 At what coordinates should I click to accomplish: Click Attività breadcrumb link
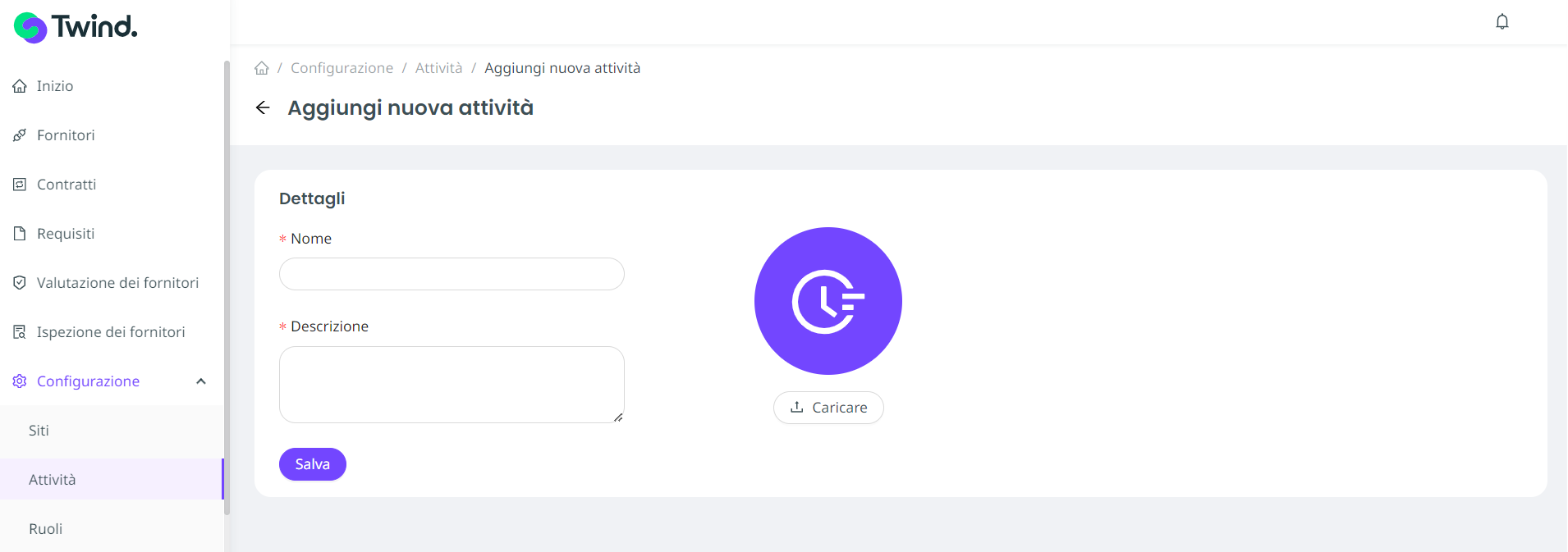(438, 68)
